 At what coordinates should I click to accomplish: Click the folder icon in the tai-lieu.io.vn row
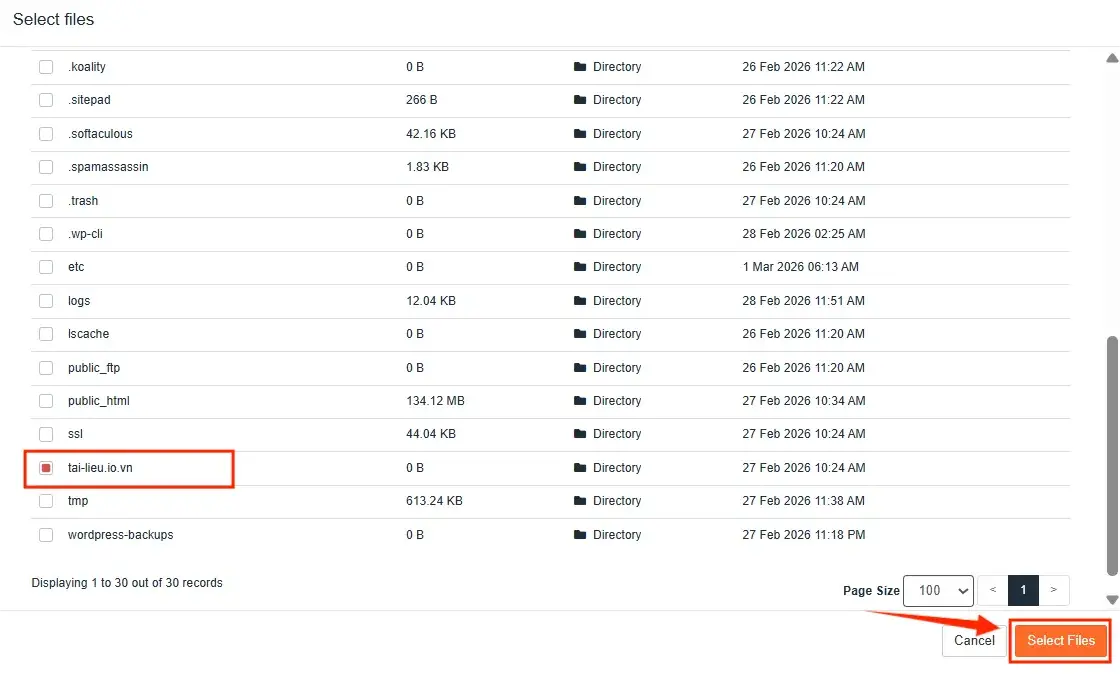coord(579,468)
